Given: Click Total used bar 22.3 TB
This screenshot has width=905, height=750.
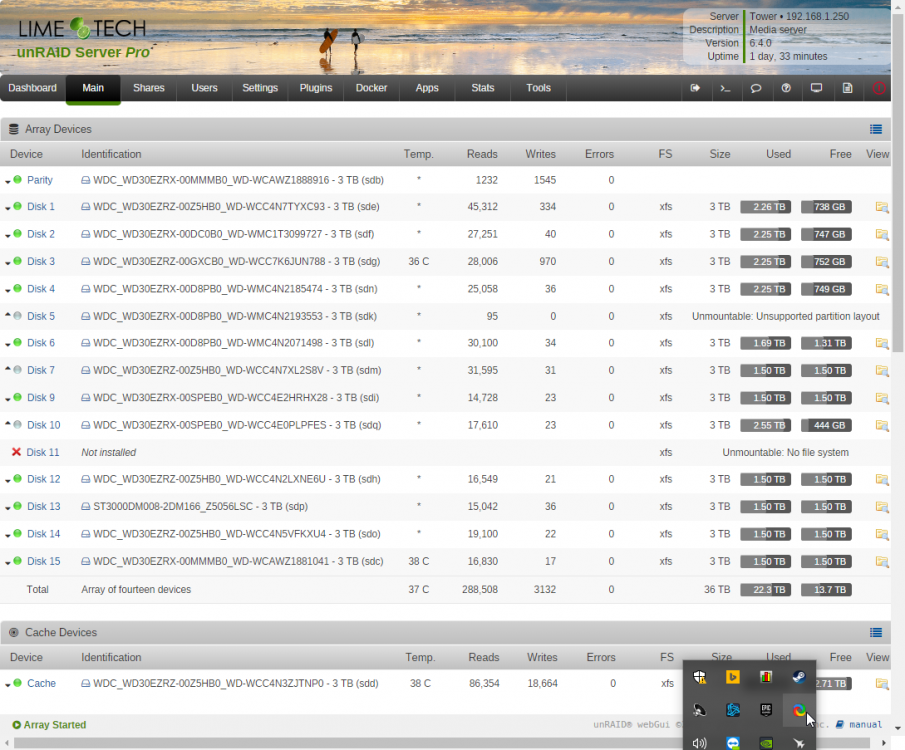Looking at the screenshot, I should (x=766, y=589).
